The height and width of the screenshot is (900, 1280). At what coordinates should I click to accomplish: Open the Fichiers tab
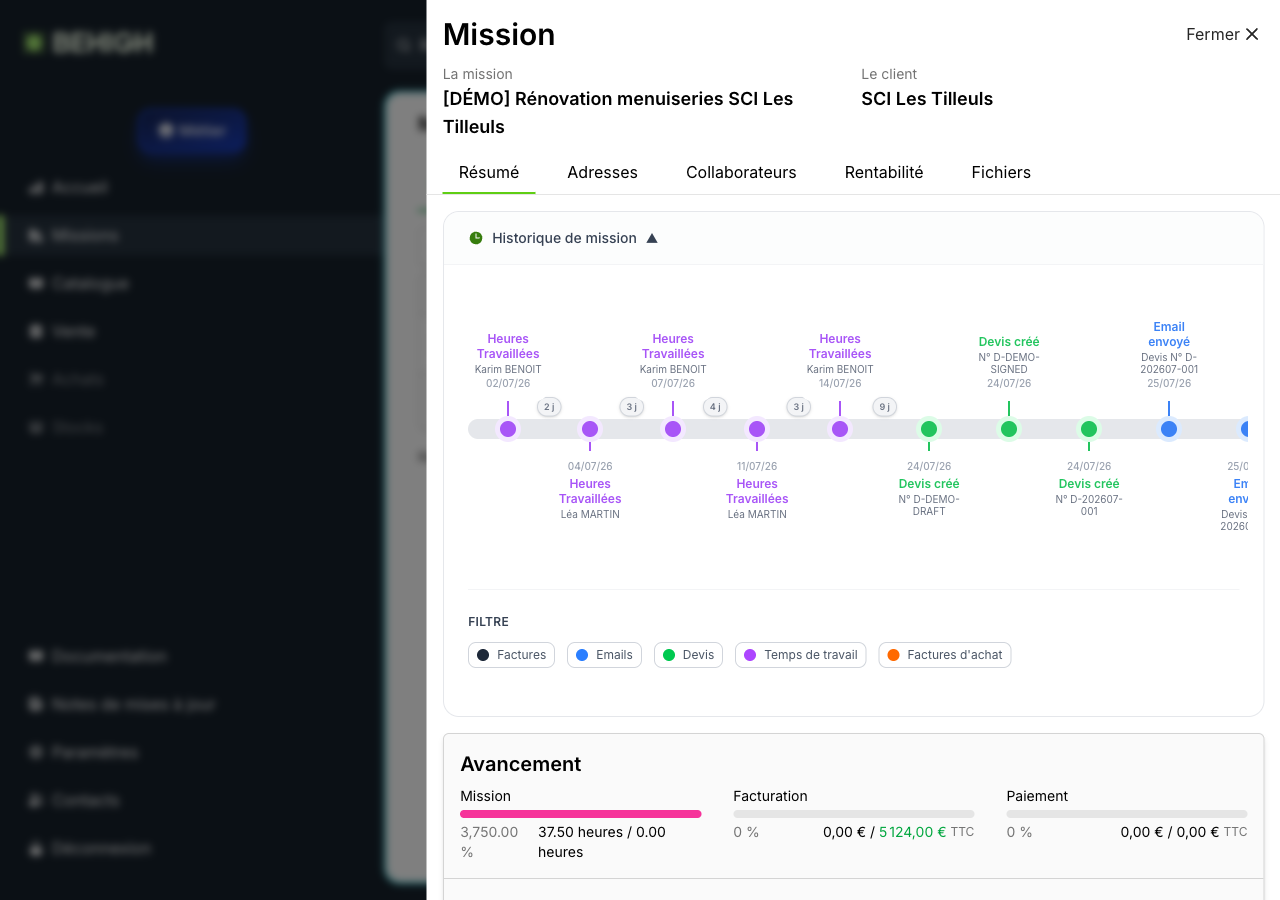(1001, 172)
